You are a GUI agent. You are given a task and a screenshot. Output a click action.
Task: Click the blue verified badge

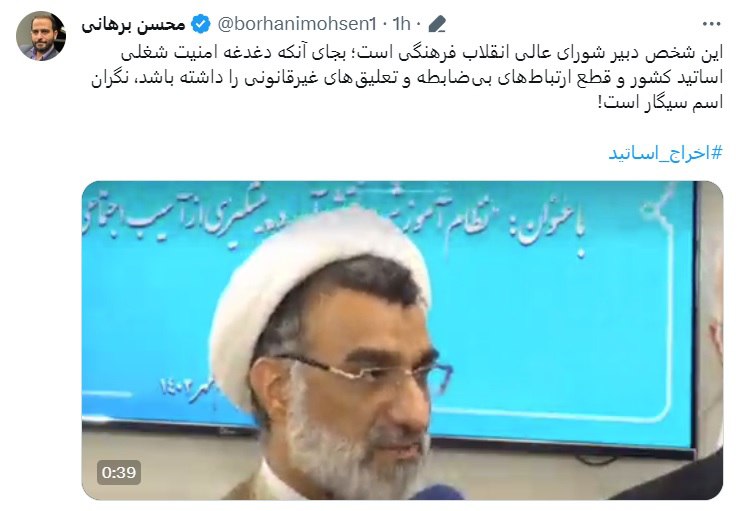coord(202,24)
